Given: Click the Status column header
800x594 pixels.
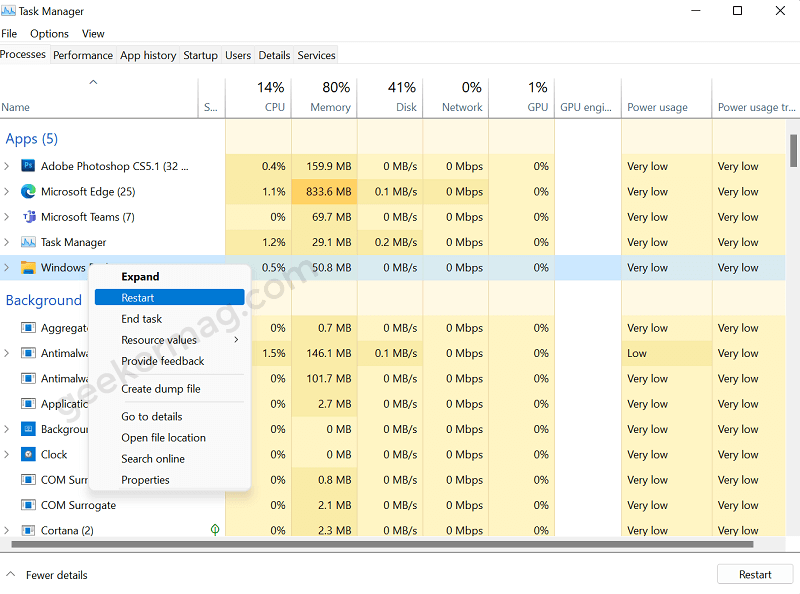Looking at the screenshot, I should [x=211, y=97].
